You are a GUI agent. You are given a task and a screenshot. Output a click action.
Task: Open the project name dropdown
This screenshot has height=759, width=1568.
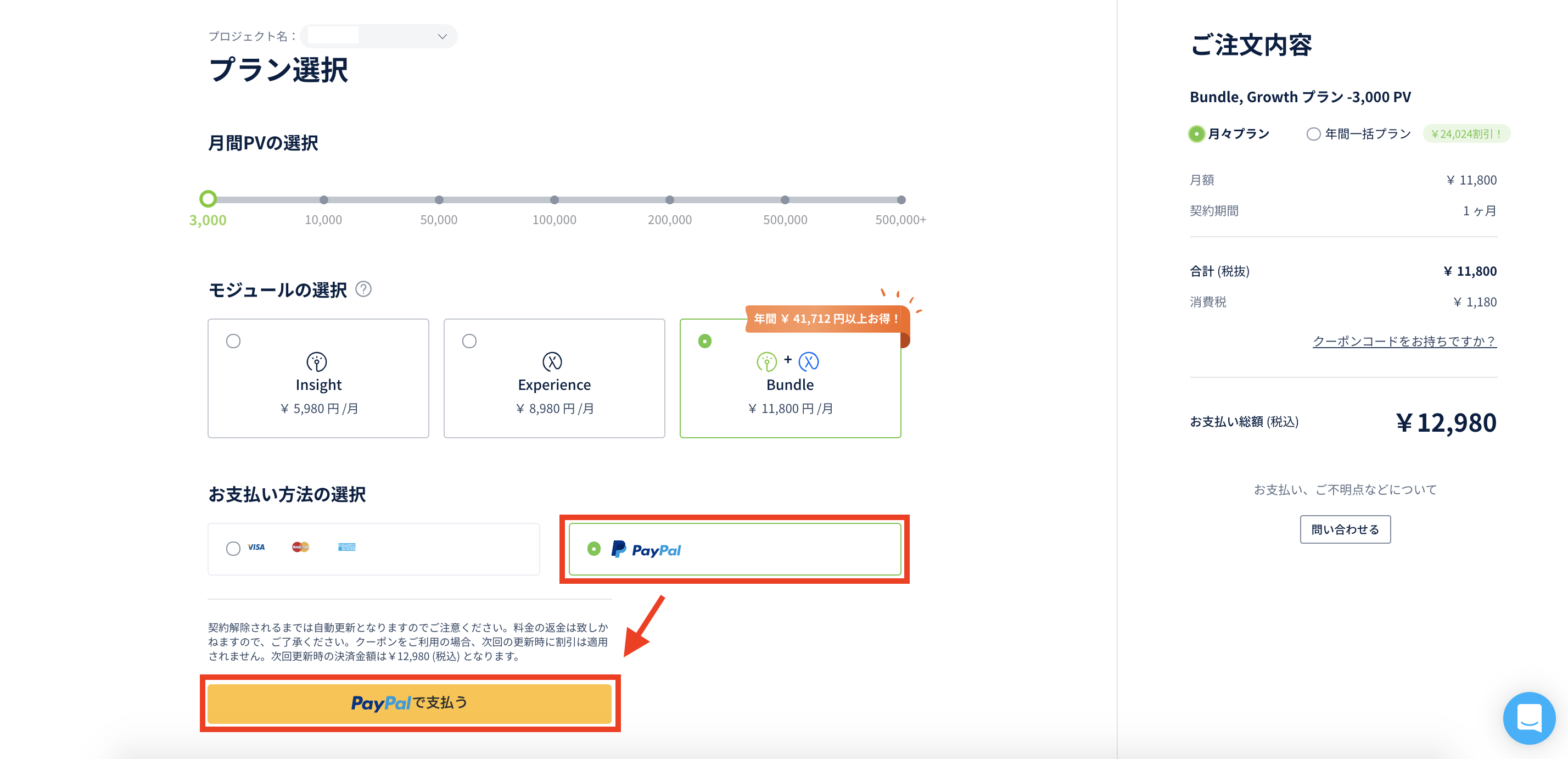click(379, 36)
